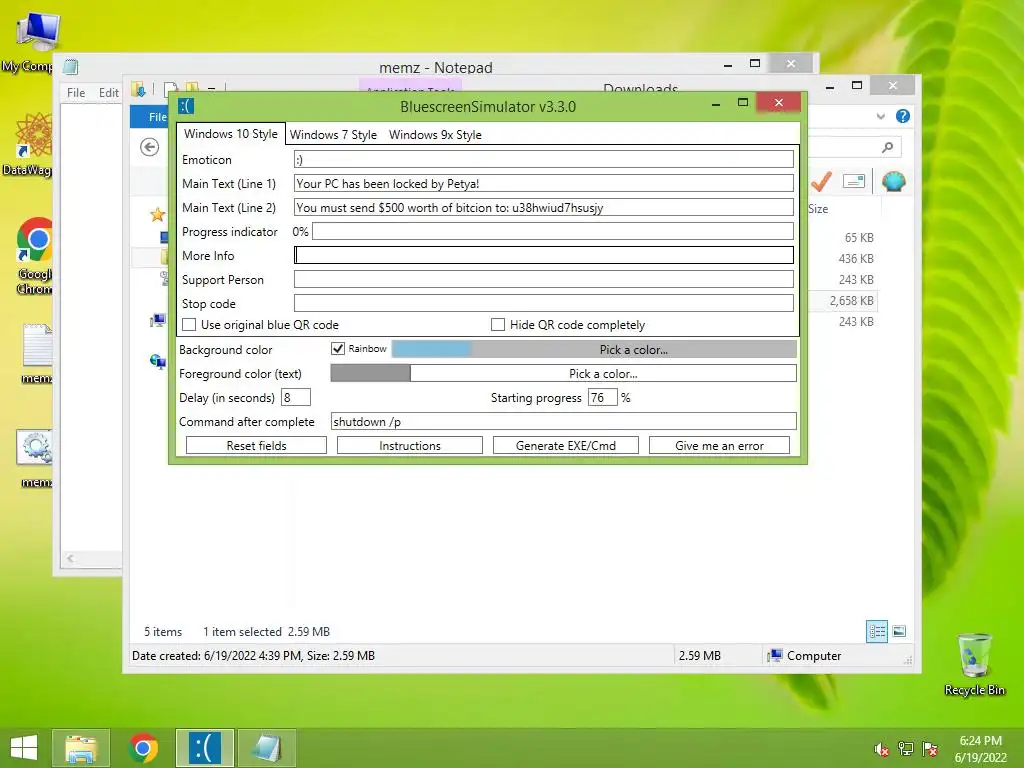1024x768 pixels.
Task: Click BluescreenSimulator taskbar icon
Action: pyautogui.click(x=205, y=748)
